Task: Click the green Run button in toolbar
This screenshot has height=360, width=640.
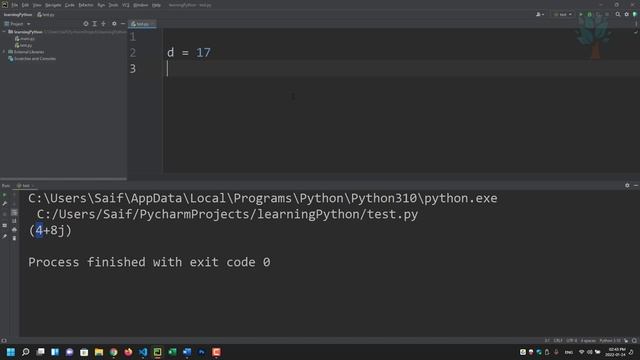Action: (x=581, y=15)
